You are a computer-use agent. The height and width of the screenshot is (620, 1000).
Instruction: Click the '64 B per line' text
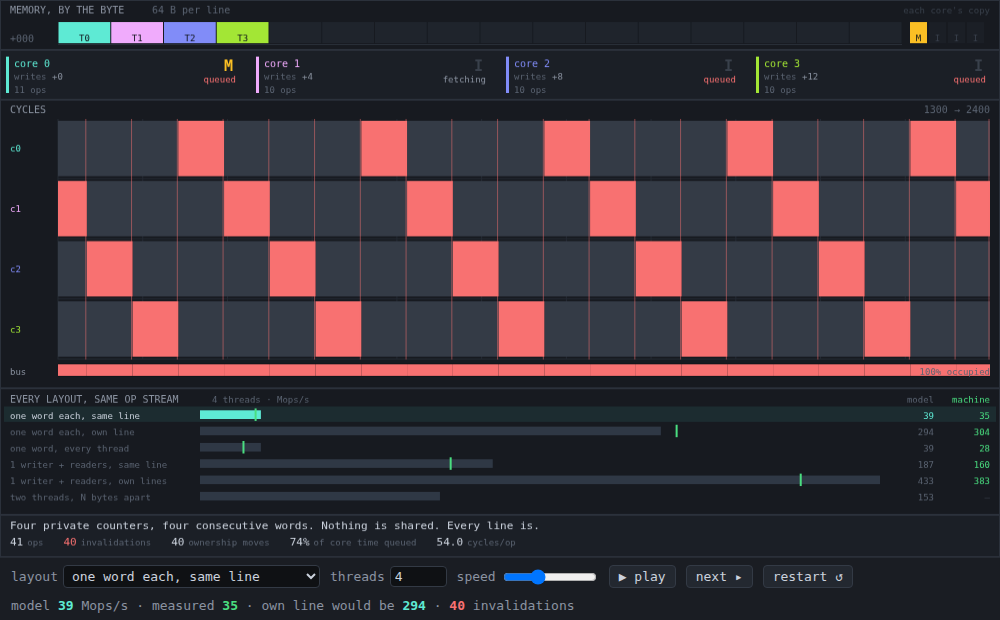tap(191, 10)
